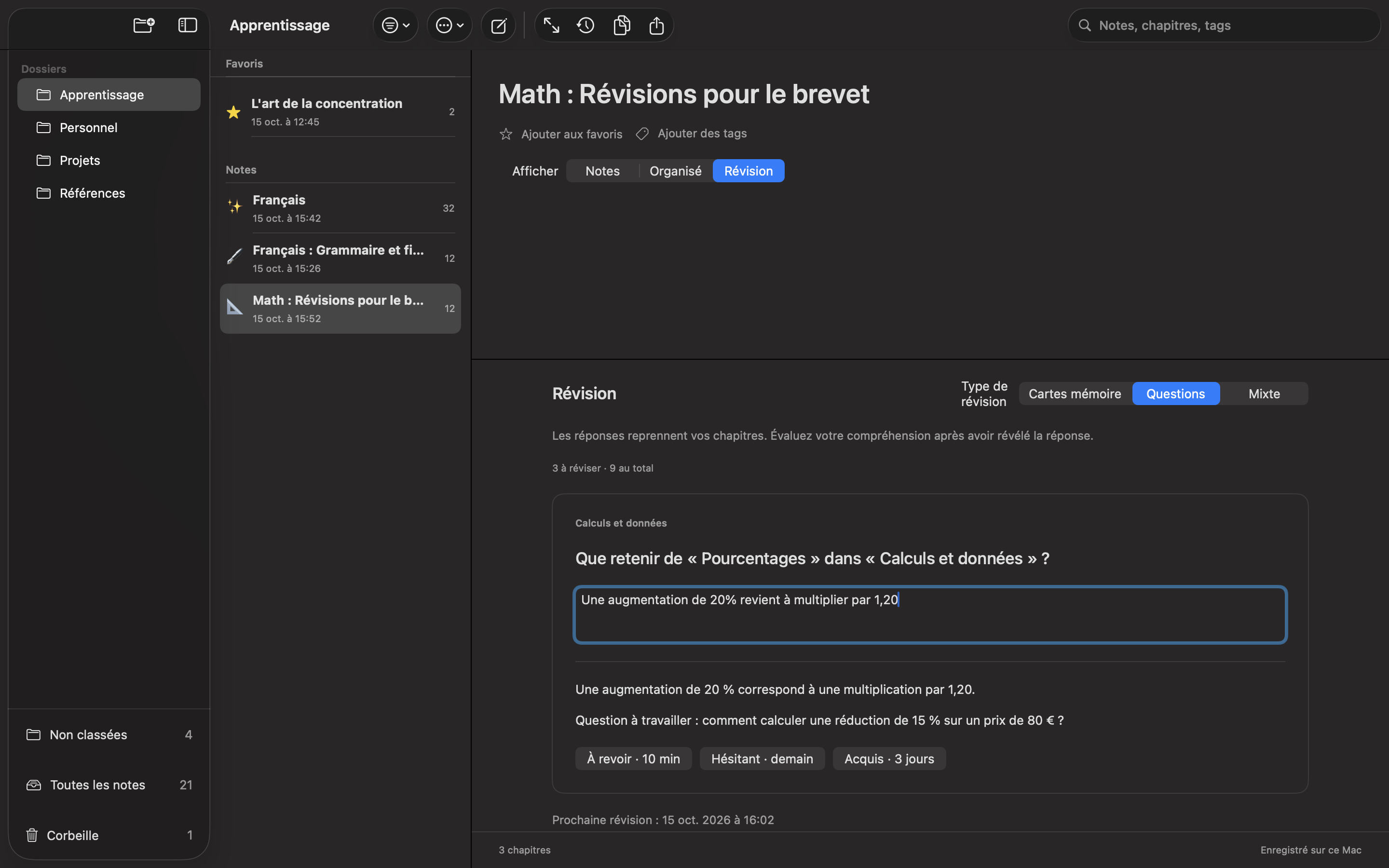The image size is (1389, 868).
Task: Open the Références folder
Action: [x=109, y=193]
